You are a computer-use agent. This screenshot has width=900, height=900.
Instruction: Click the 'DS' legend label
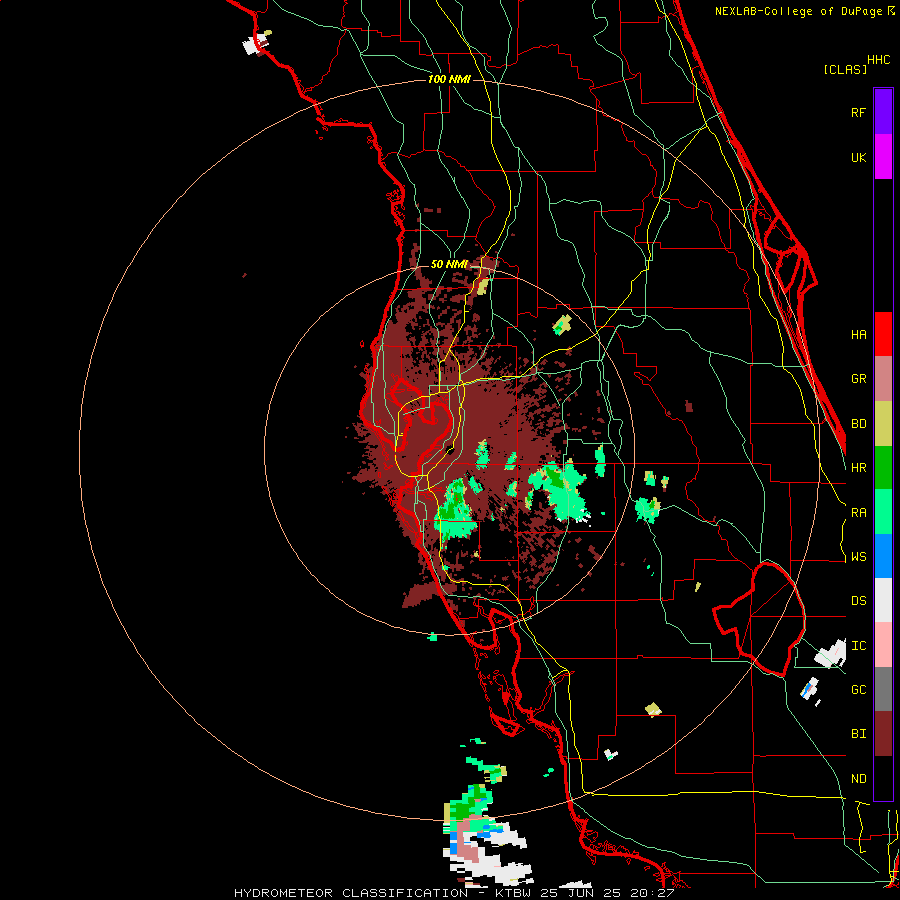pyautogui.click(x=858, y=600)
